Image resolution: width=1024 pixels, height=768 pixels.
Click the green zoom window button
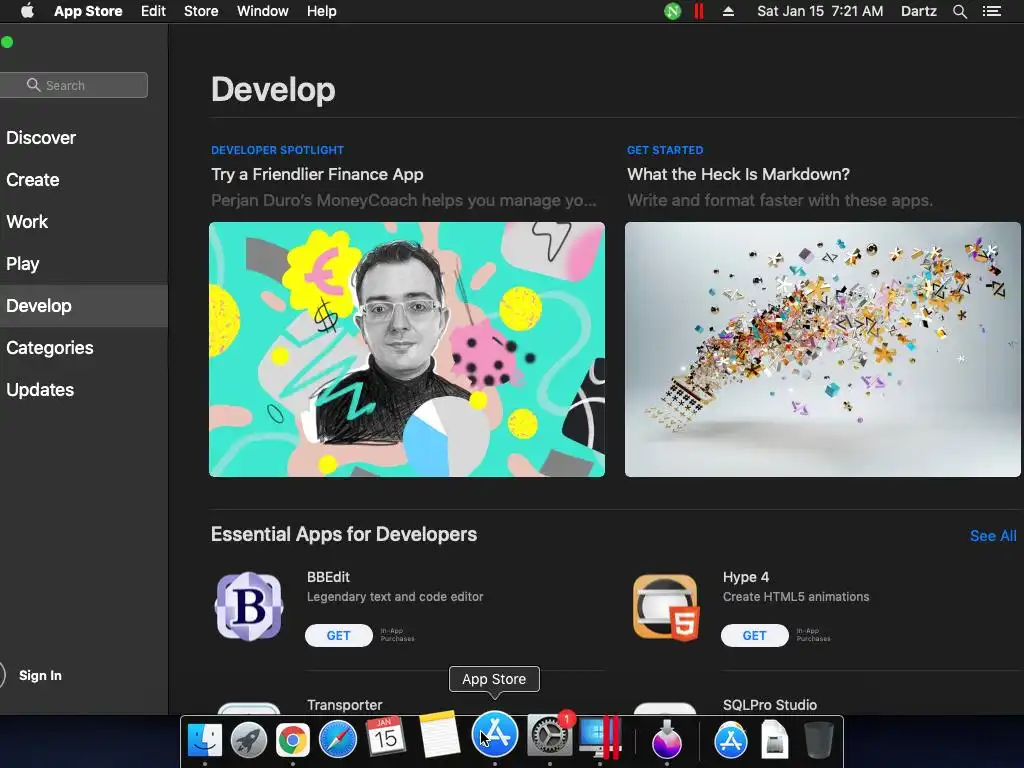(x=7, y=42)
